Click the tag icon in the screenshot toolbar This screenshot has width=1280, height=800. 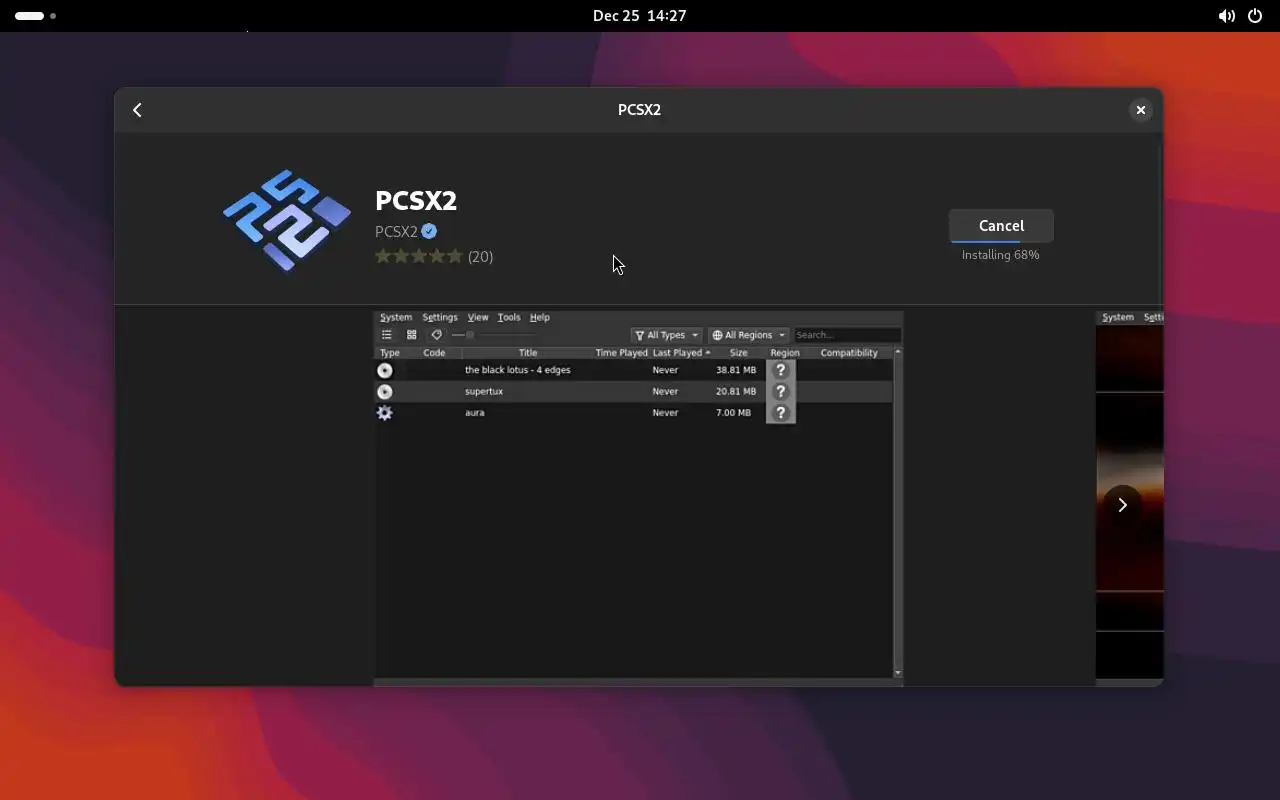tap(436, 335)
